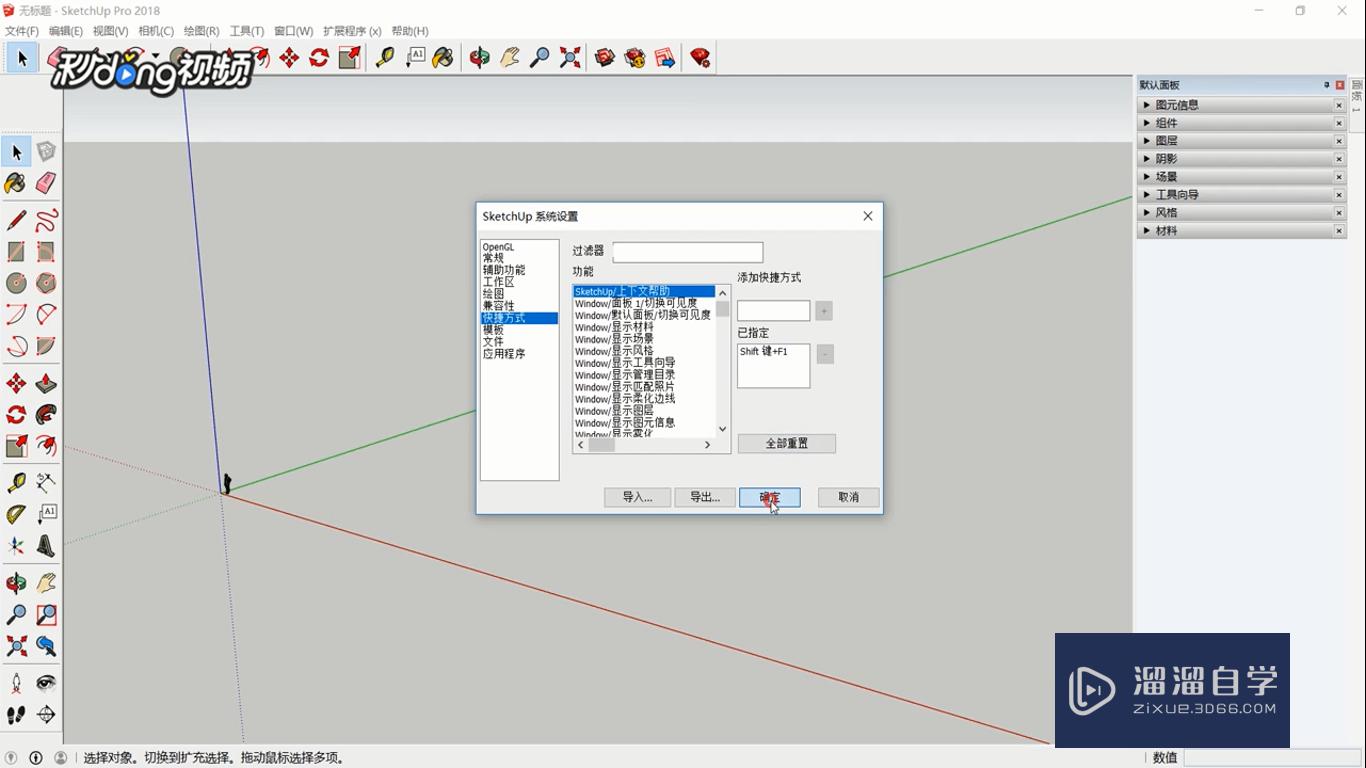Open the 编辑(E) menu
This screenshot has height=768, width=1366.
point(66,31)
